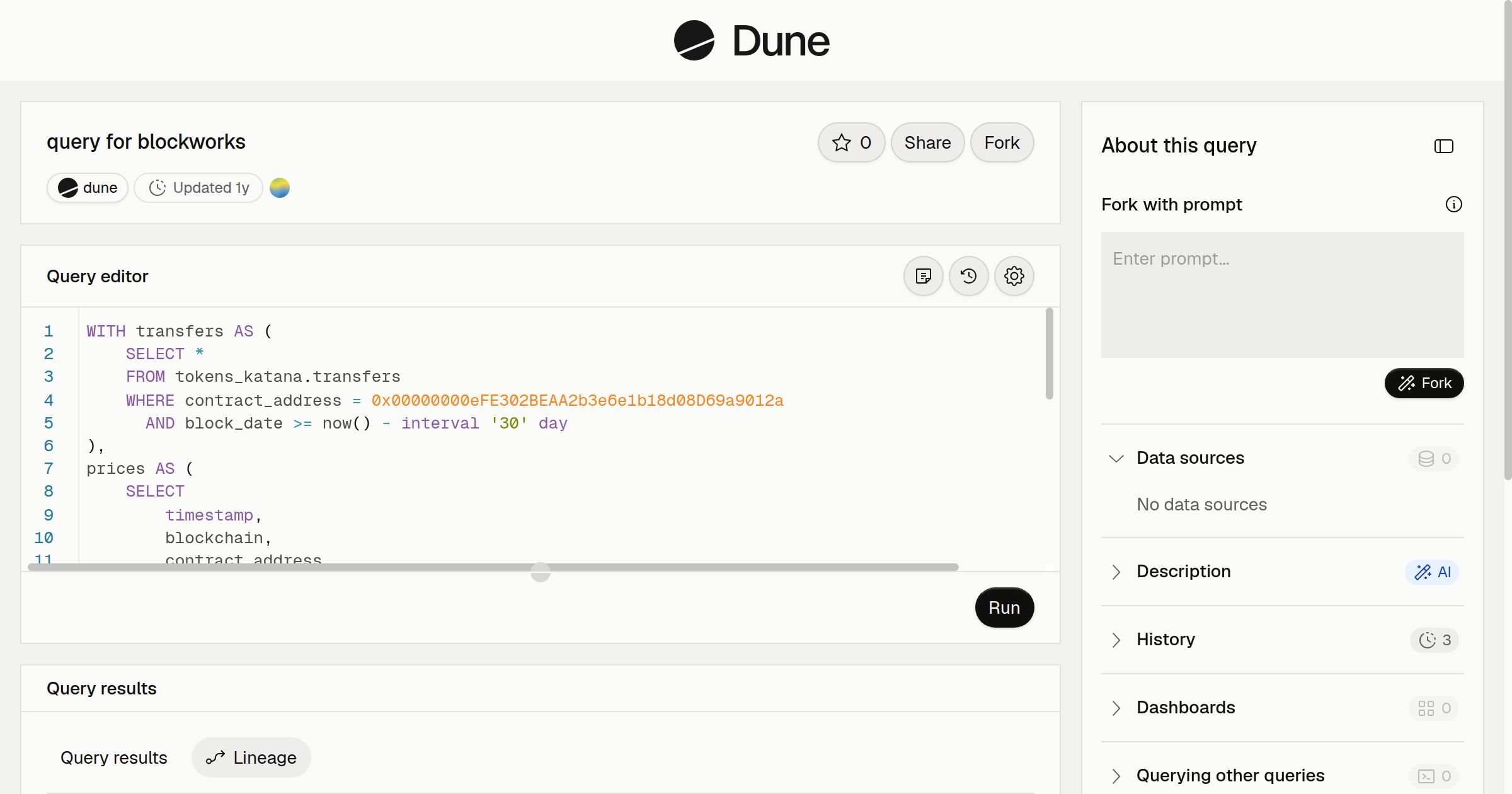Run the query
The width and height of the screenshot is (1512, 794).
point(1004,607)
